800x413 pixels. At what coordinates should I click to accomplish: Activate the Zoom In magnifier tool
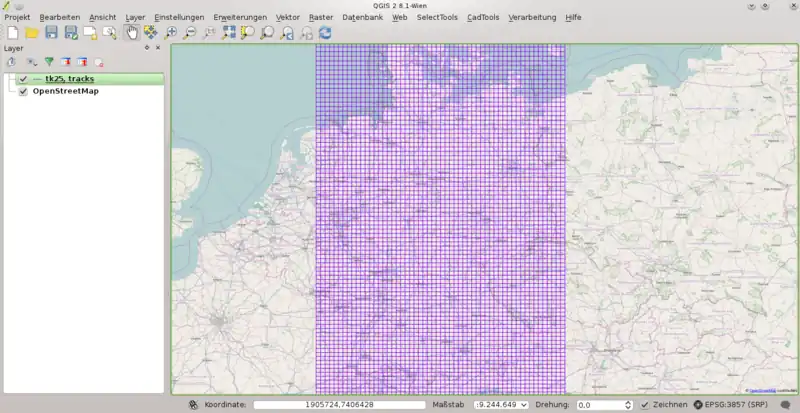tap(171, 33)
